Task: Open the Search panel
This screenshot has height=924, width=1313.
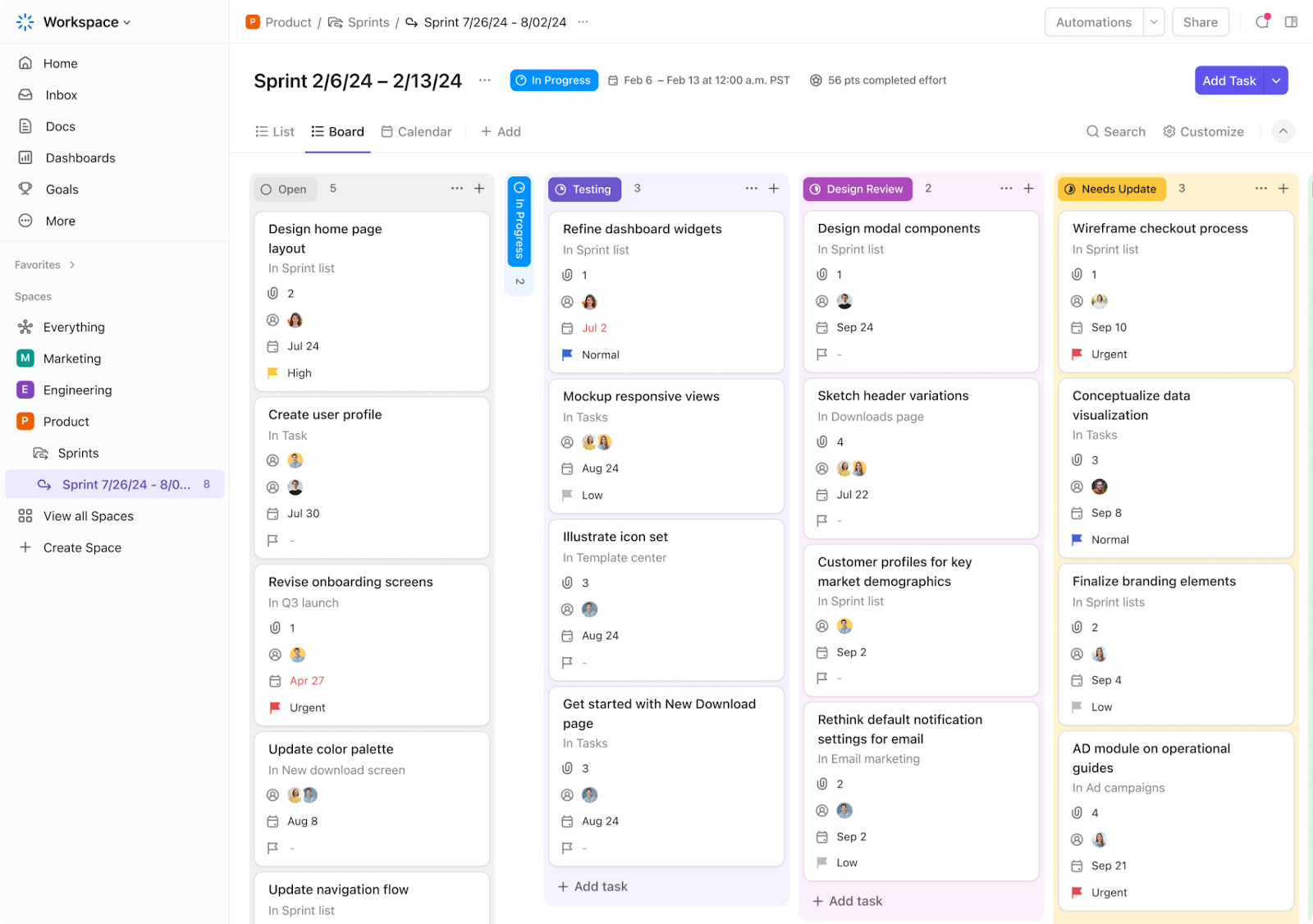Action: point(1116,131)
